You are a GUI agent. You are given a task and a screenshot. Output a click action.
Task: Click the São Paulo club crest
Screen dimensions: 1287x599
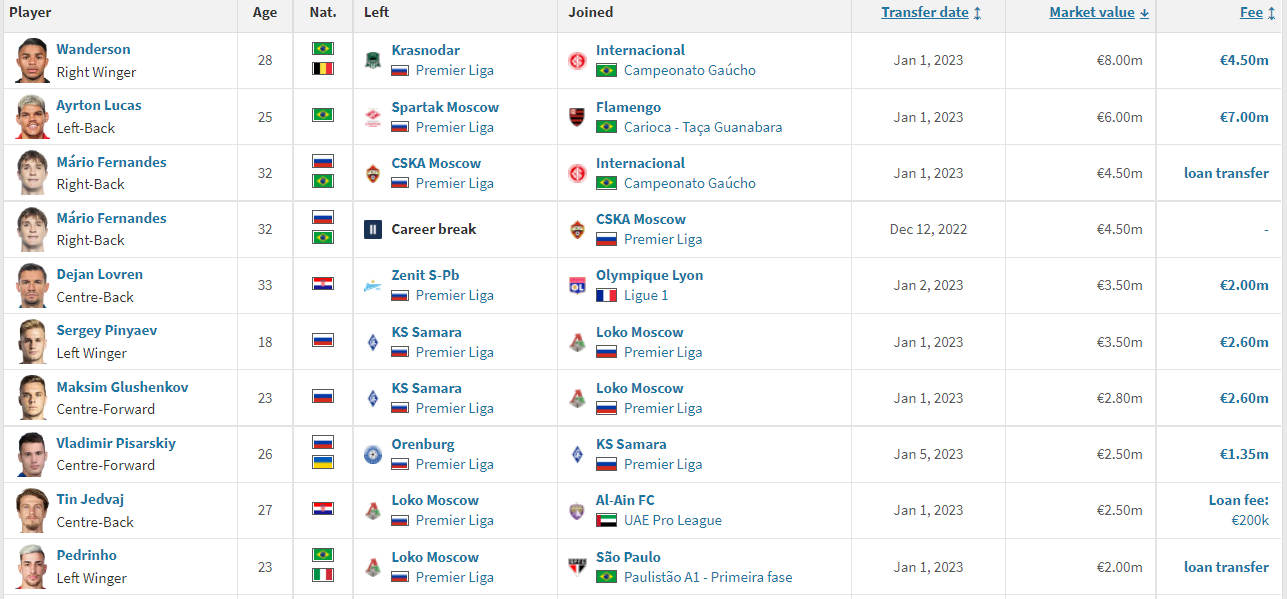pos(577,567)
